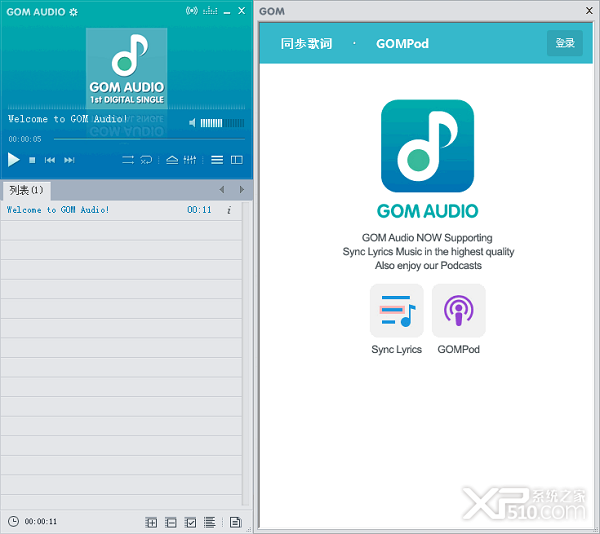600x534 pixels.
Task: Open track info for Welcome to GOM Audio!
Action: pyautogui.click(x=229, y=210)
